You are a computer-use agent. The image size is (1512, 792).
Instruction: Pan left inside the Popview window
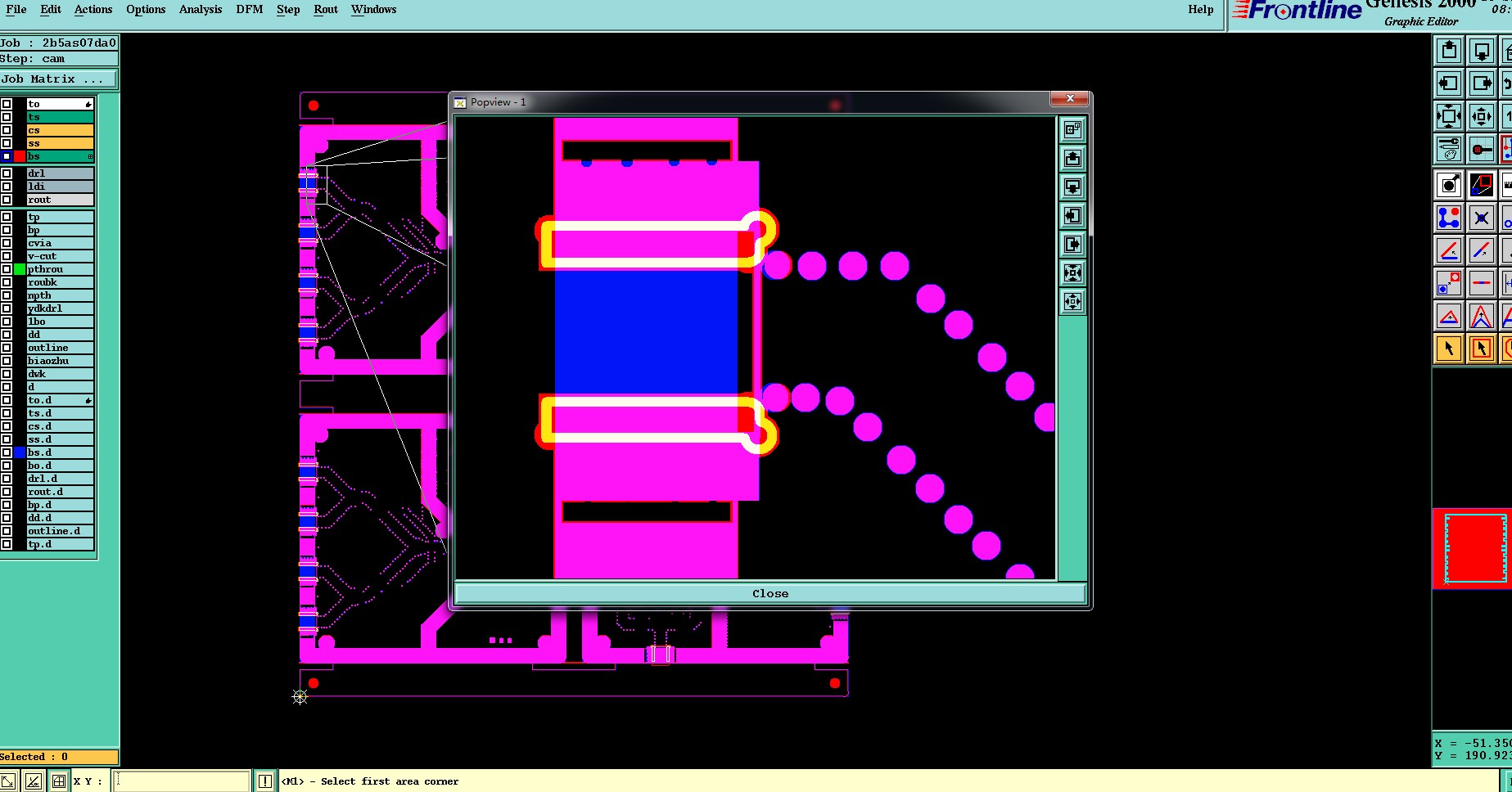point(1072,215)
